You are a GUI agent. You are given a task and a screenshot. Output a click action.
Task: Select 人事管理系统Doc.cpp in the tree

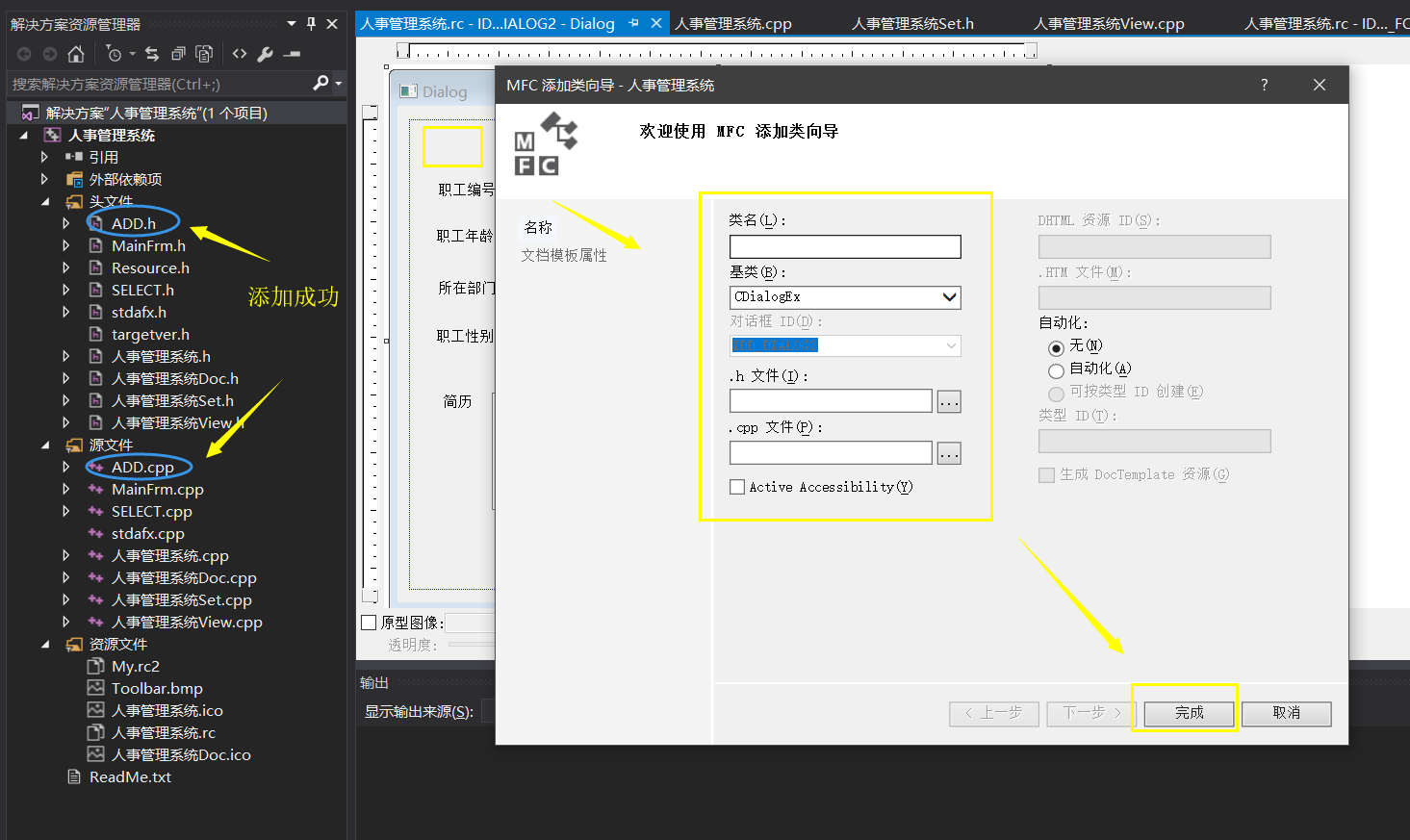click(x=184, y=577)
